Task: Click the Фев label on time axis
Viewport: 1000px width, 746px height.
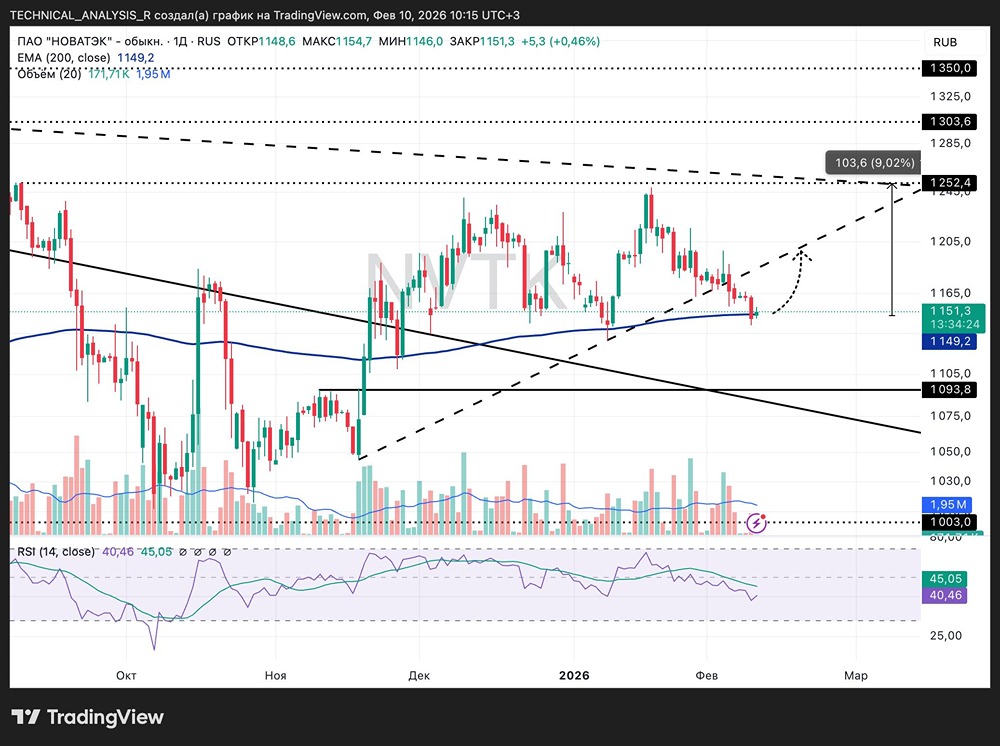Action: click(x=707, y=675)
